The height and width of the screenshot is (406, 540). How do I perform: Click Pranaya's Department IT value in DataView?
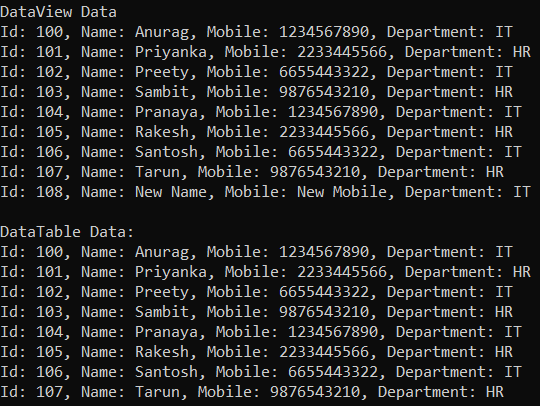[x=513, y=112]
